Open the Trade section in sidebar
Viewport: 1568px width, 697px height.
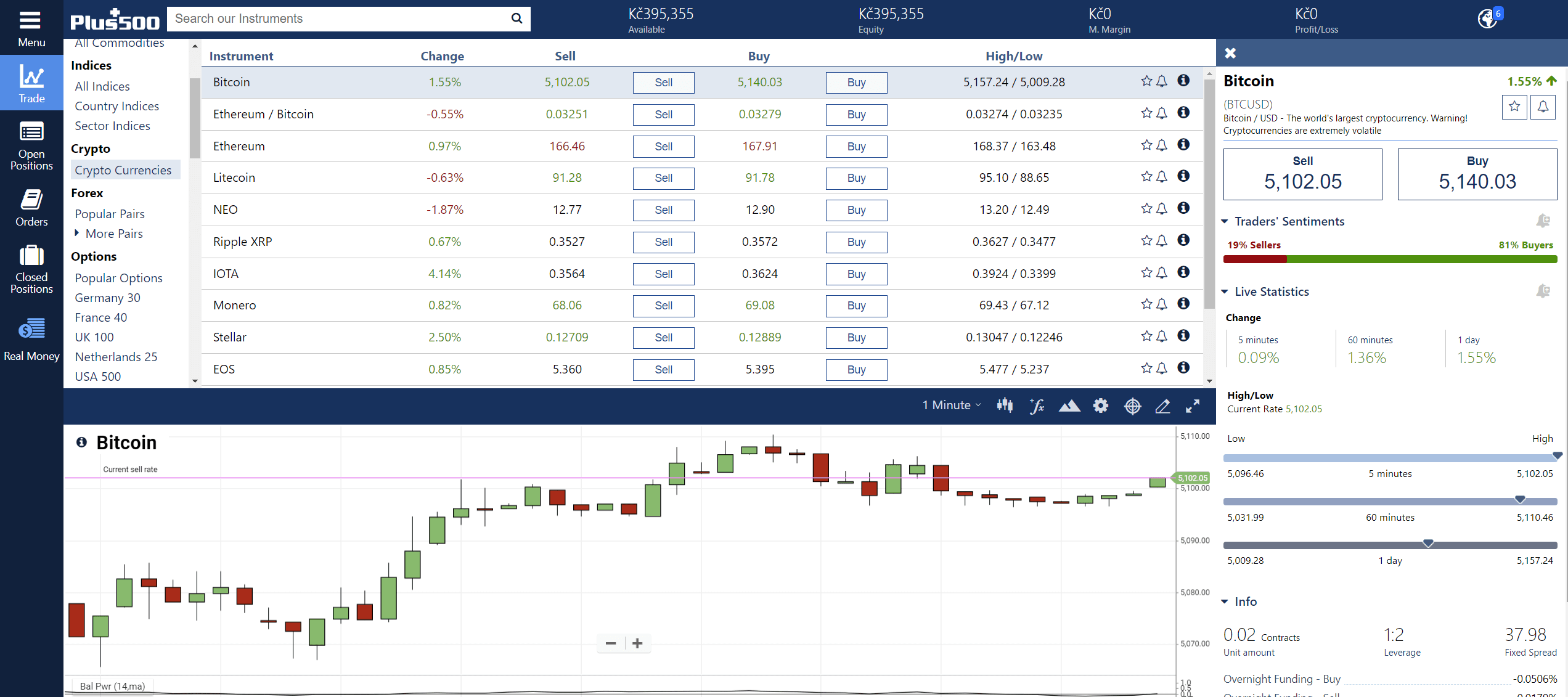[x=31, y=83]
